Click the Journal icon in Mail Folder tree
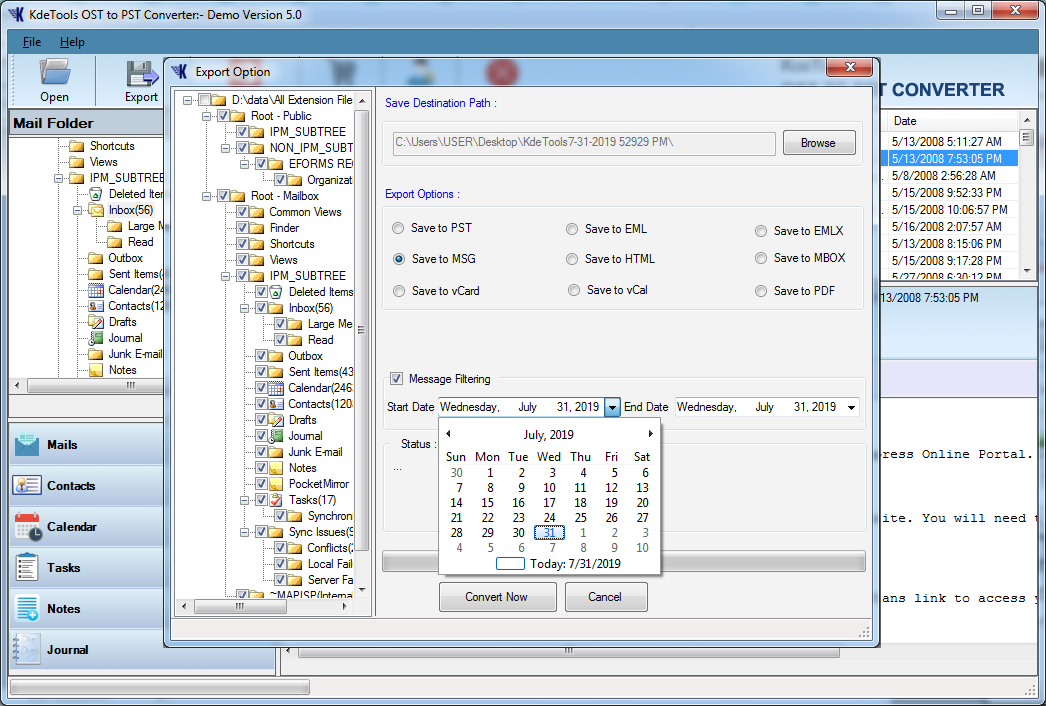Image resolution: width=1046 pixels, height=706 pixels. pos(96,338)
